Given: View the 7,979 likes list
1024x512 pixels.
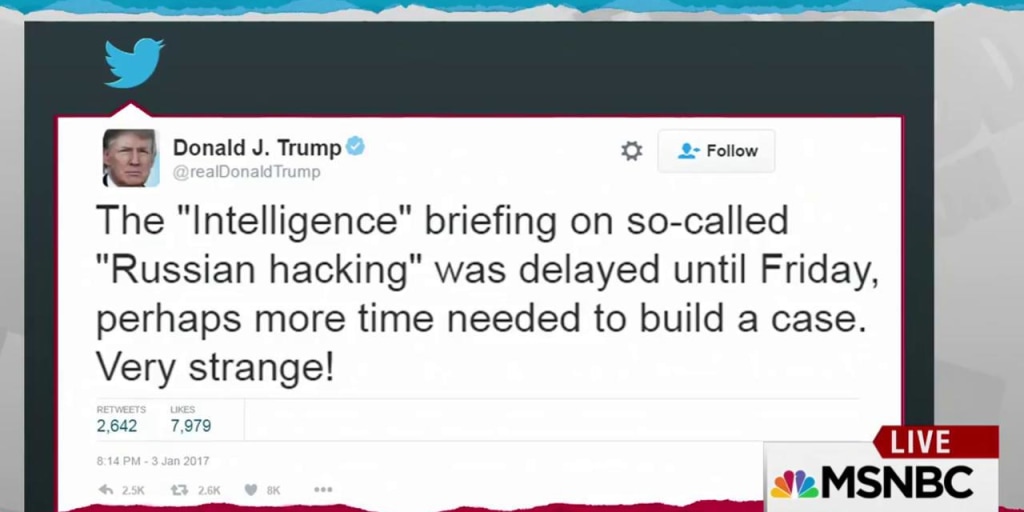Looking at the screenshot, I should click(190, 426).
